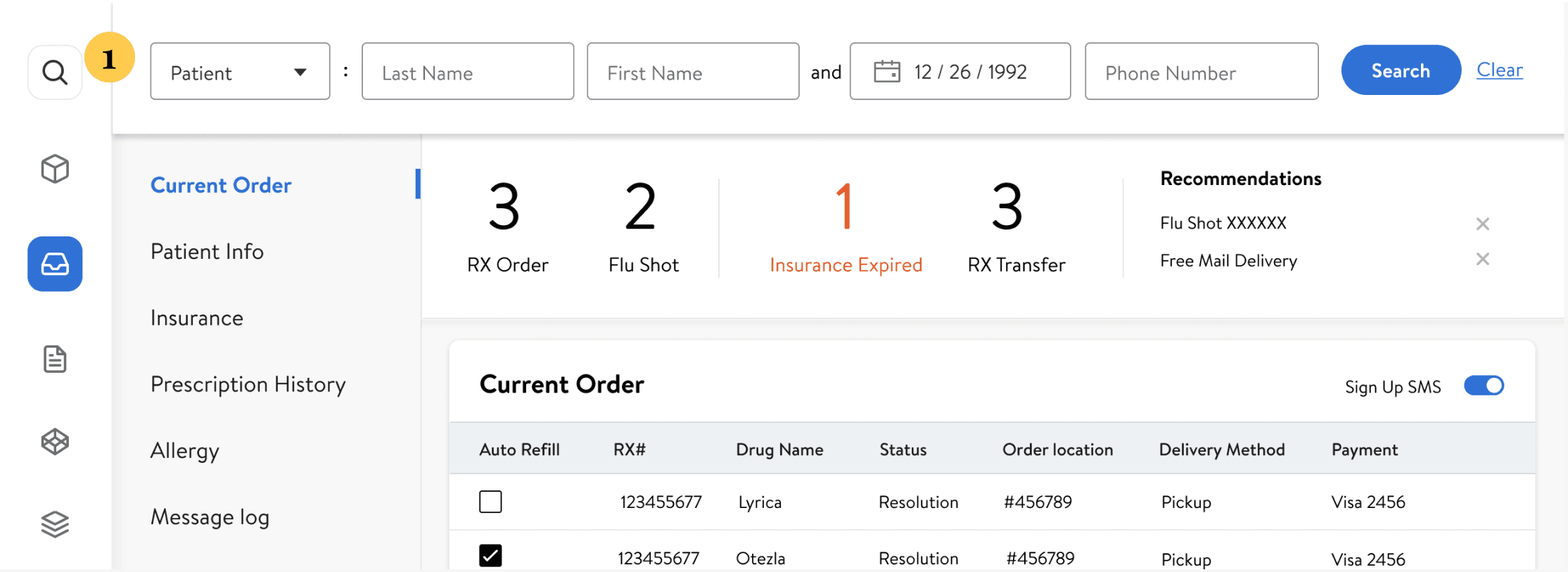1568x572 pixels.
Task: Open calendar icon in date of birth field
Action: [886, 71]
